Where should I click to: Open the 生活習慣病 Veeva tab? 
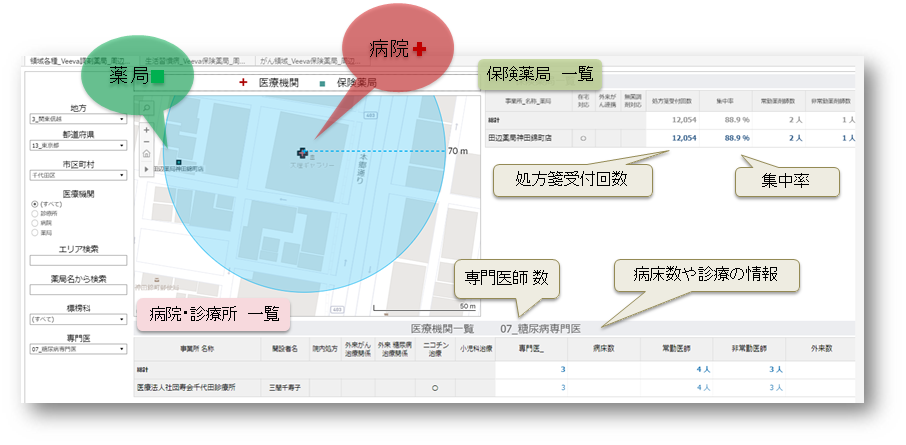(x=198, y=61)
